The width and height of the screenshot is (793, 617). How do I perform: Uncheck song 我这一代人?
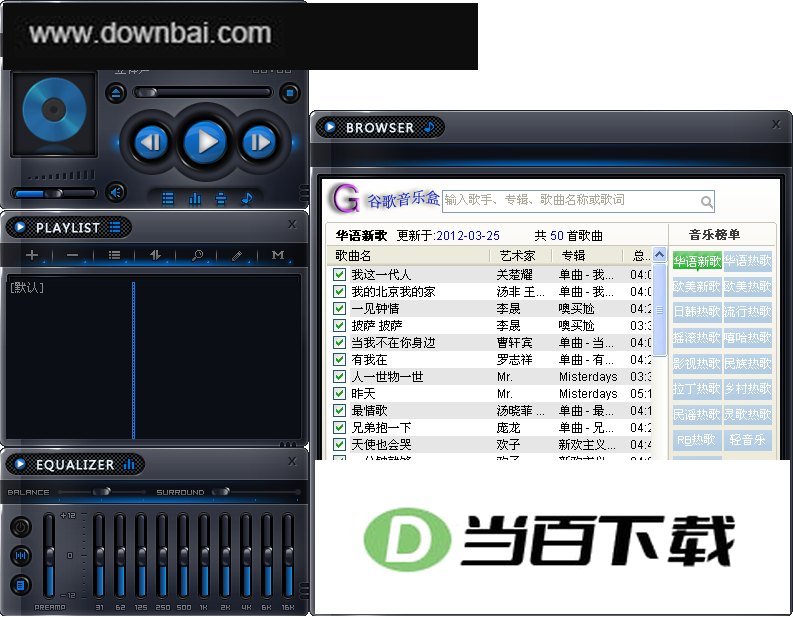click(339, 275)
